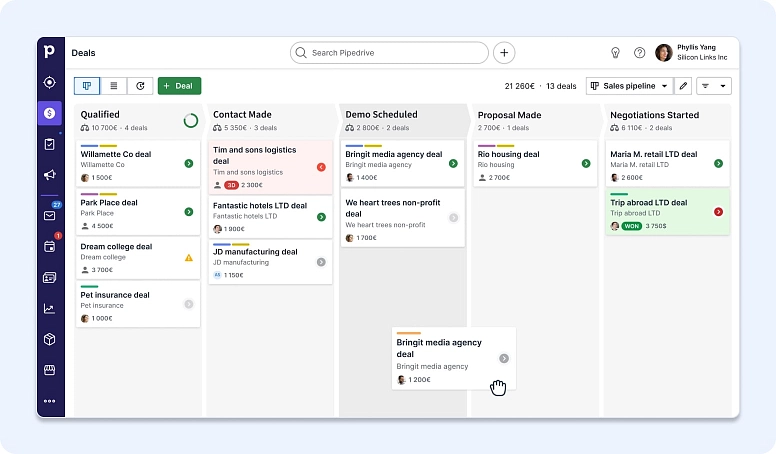Click the green add Deal button
This screenshot has height=454, width=776.
[179, 86]
